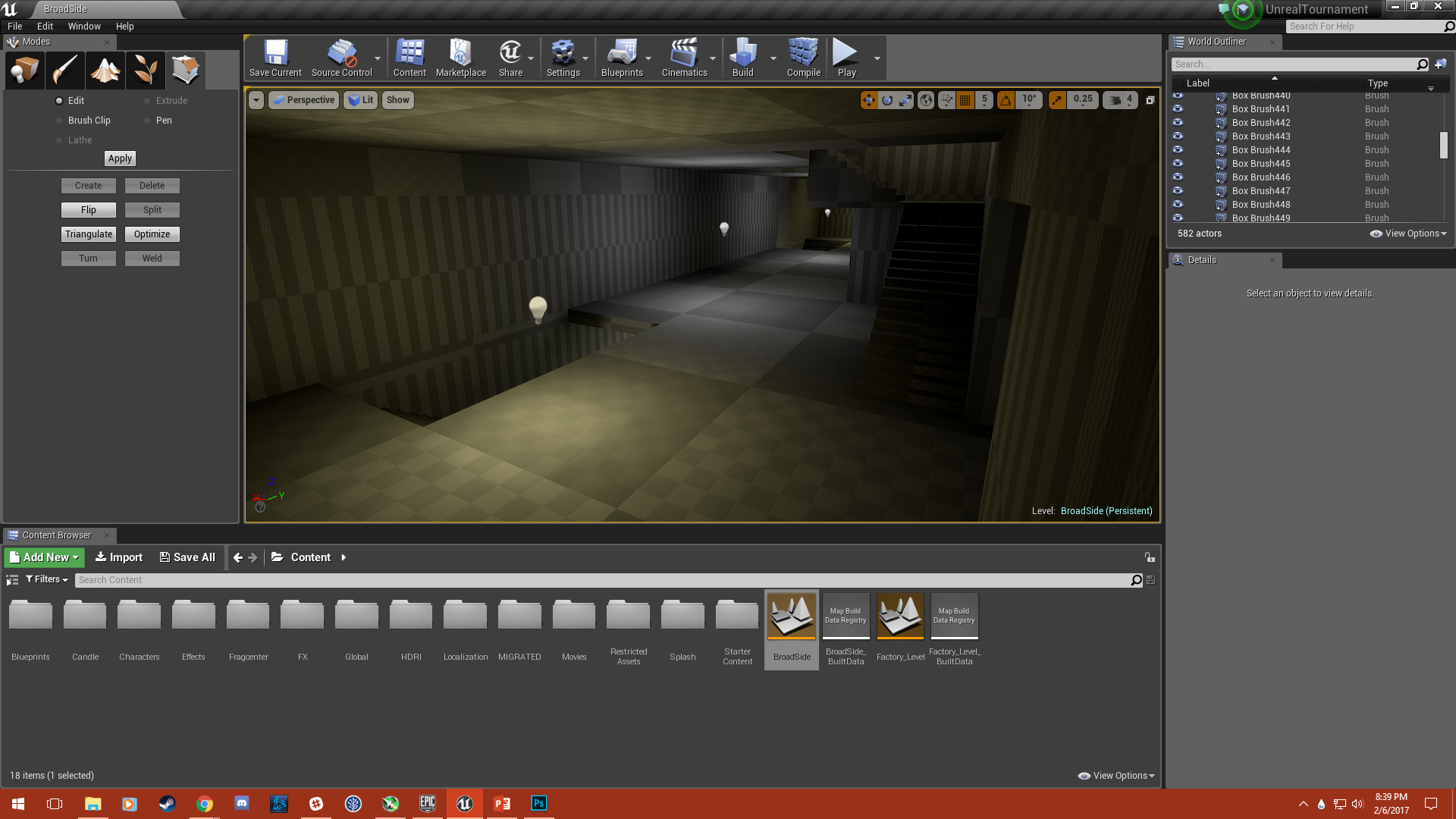Click the Save All button
Screen dimensions: 1456x819
coord(187,557)
